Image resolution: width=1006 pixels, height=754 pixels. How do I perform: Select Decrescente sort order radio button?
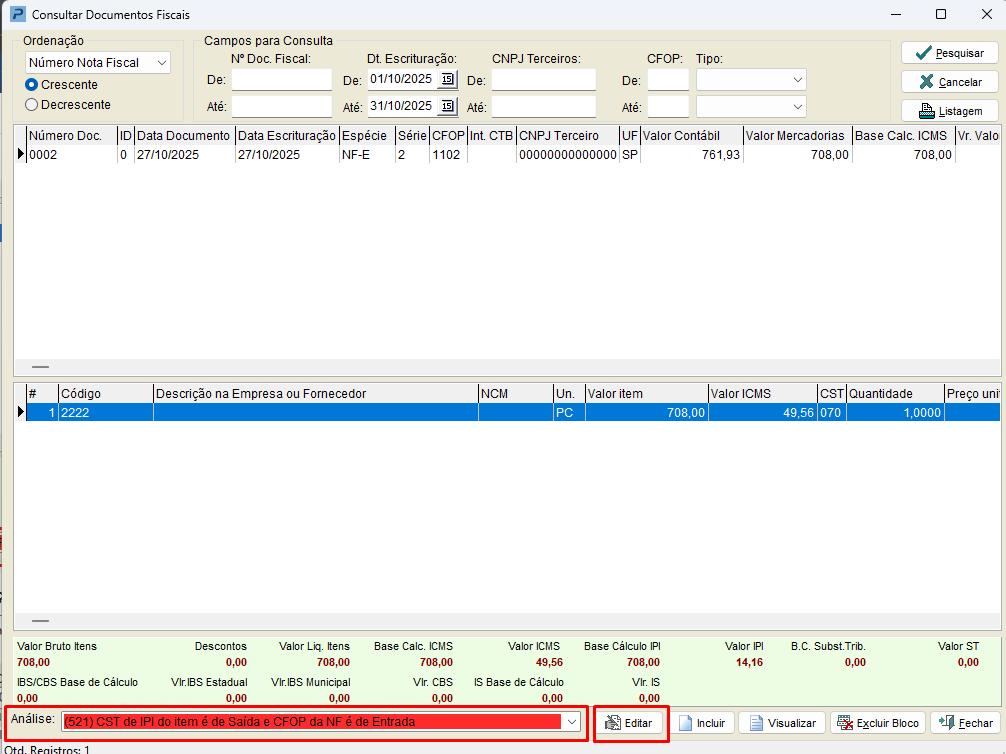(32, 104)
